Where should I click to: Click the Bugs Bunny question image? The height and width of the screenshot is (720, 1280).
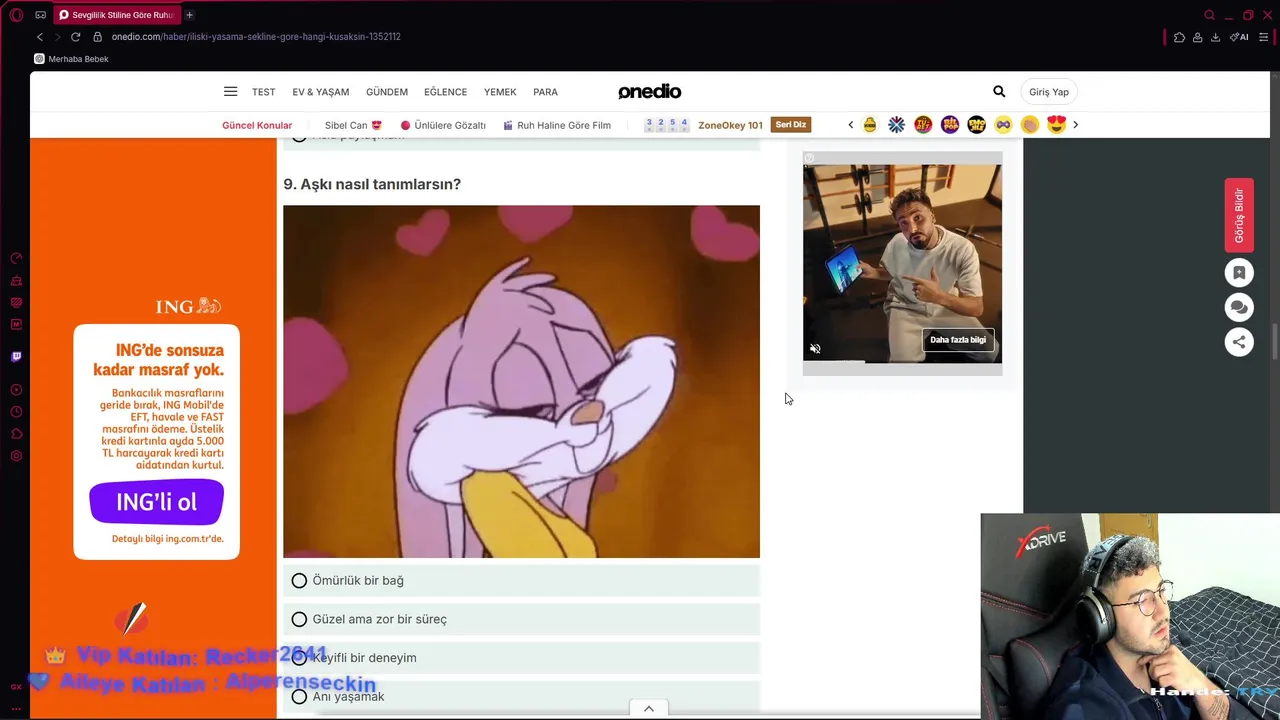click(521, 381)
